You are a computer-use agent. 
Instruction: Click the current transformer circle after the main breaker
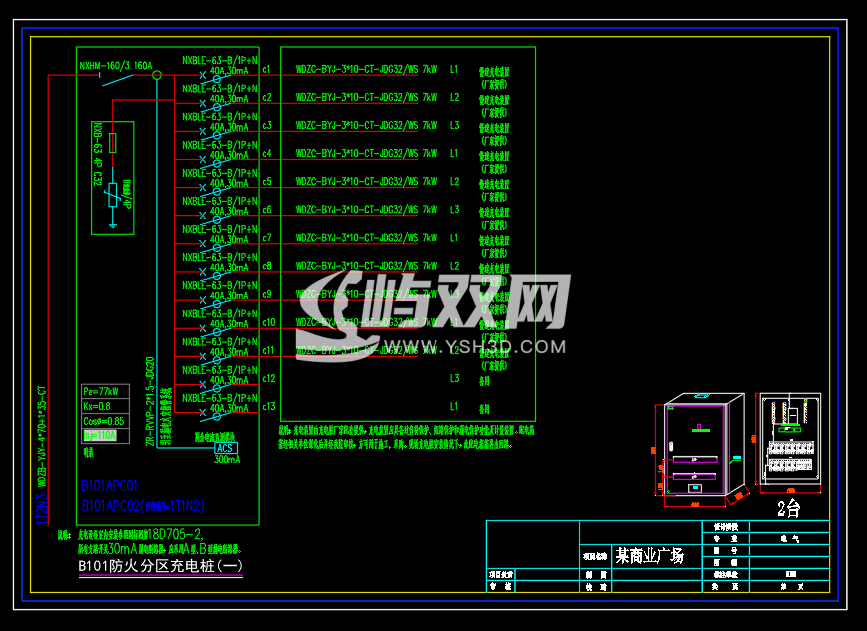click(x=157, y=75)
